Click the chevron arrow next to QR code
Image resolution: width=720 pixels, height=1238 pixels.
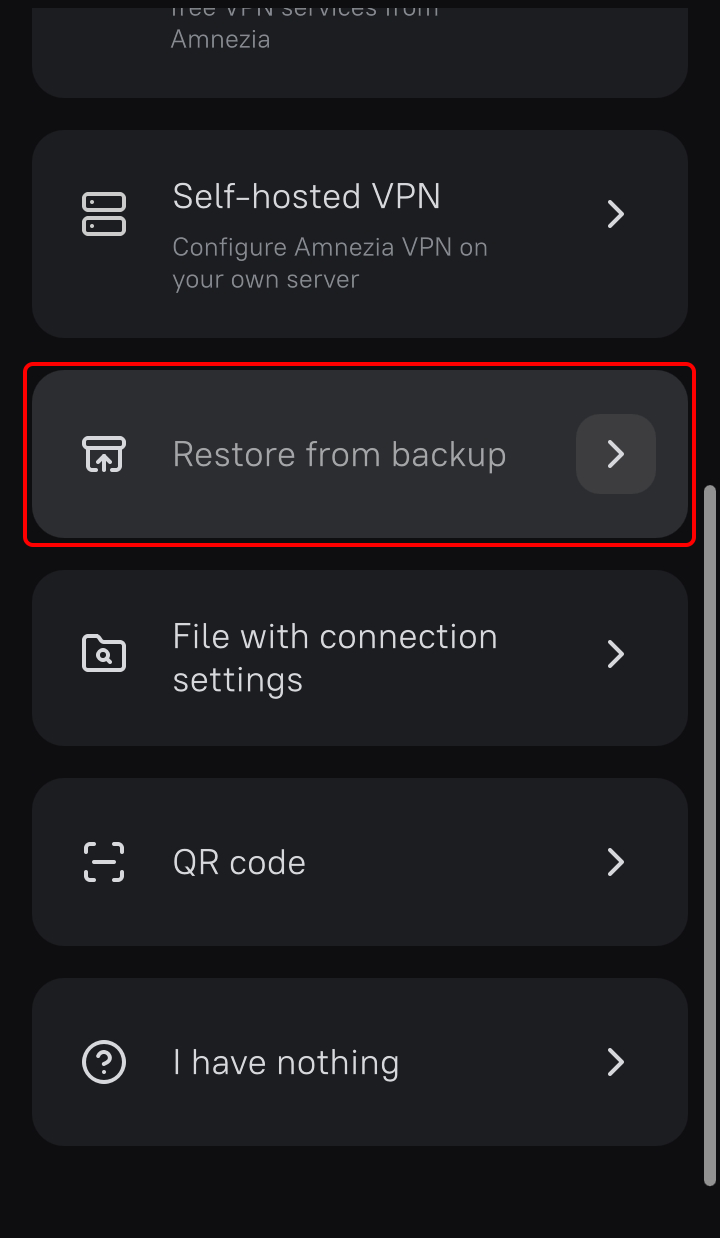click(616, 862)
